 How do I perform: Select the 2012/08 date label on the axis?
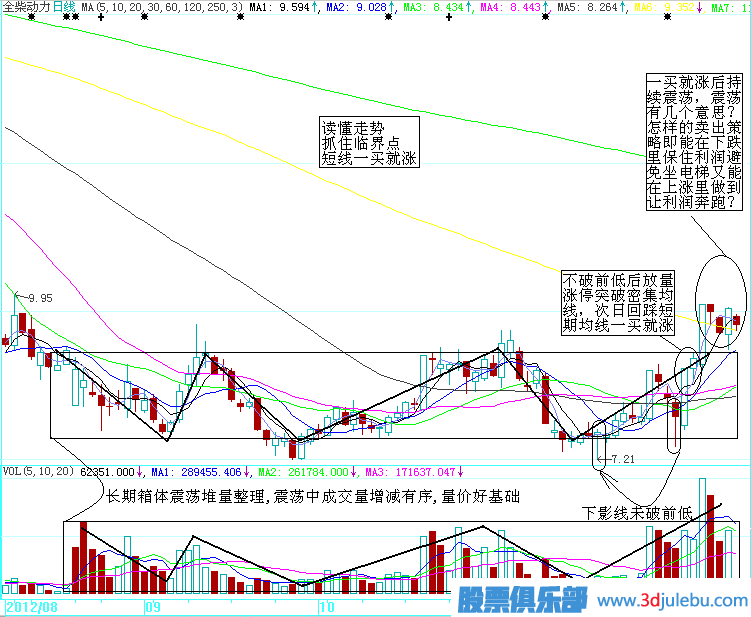click(x=31, y=607)
